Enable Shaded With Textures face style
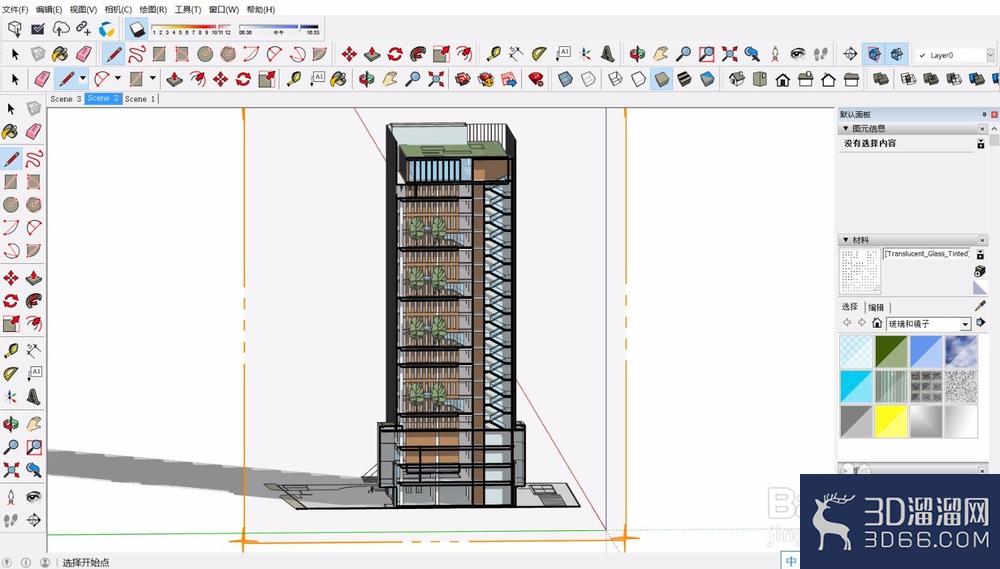The height and width of the screenshot is (569, 1000). tap(684, 80)
